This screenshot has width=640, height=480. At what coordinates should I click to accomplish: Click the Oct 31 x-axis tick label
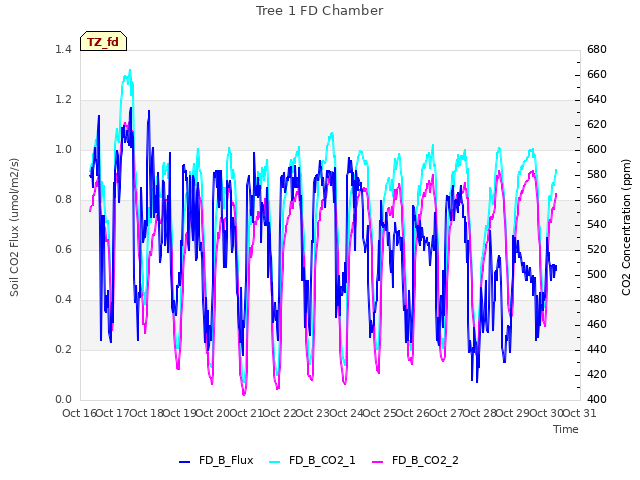[580, 413]
